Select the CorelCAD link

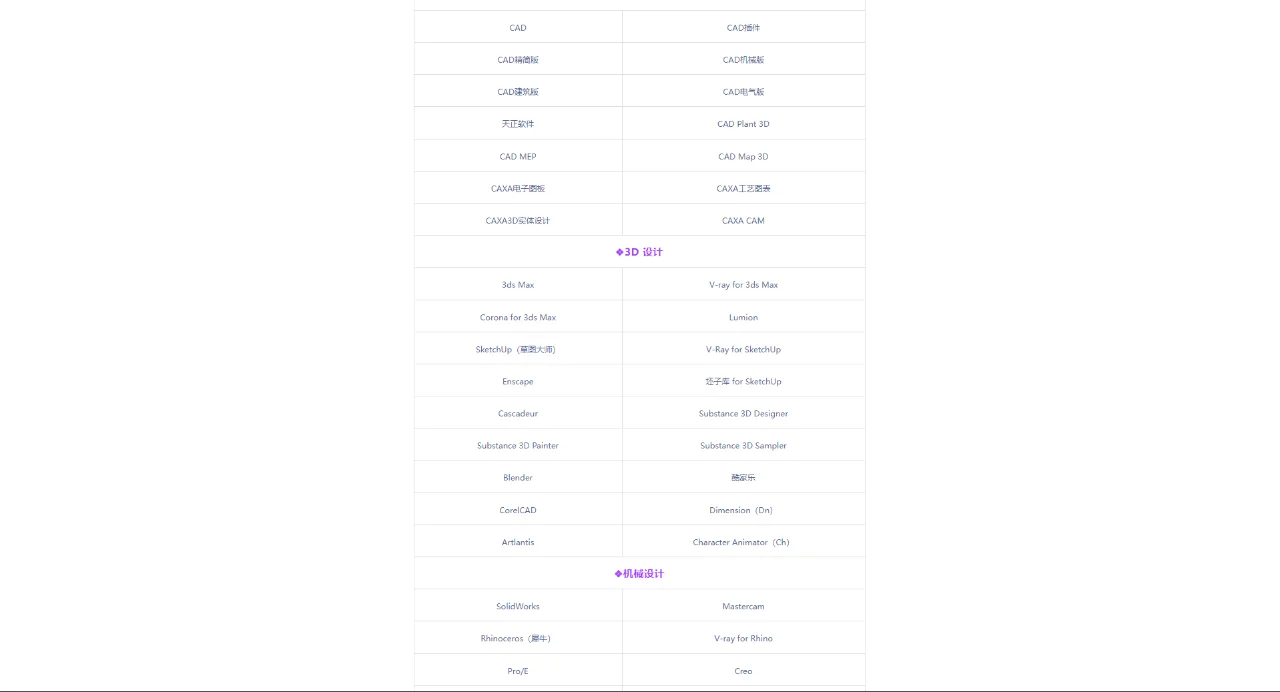[x=518, y=510]
